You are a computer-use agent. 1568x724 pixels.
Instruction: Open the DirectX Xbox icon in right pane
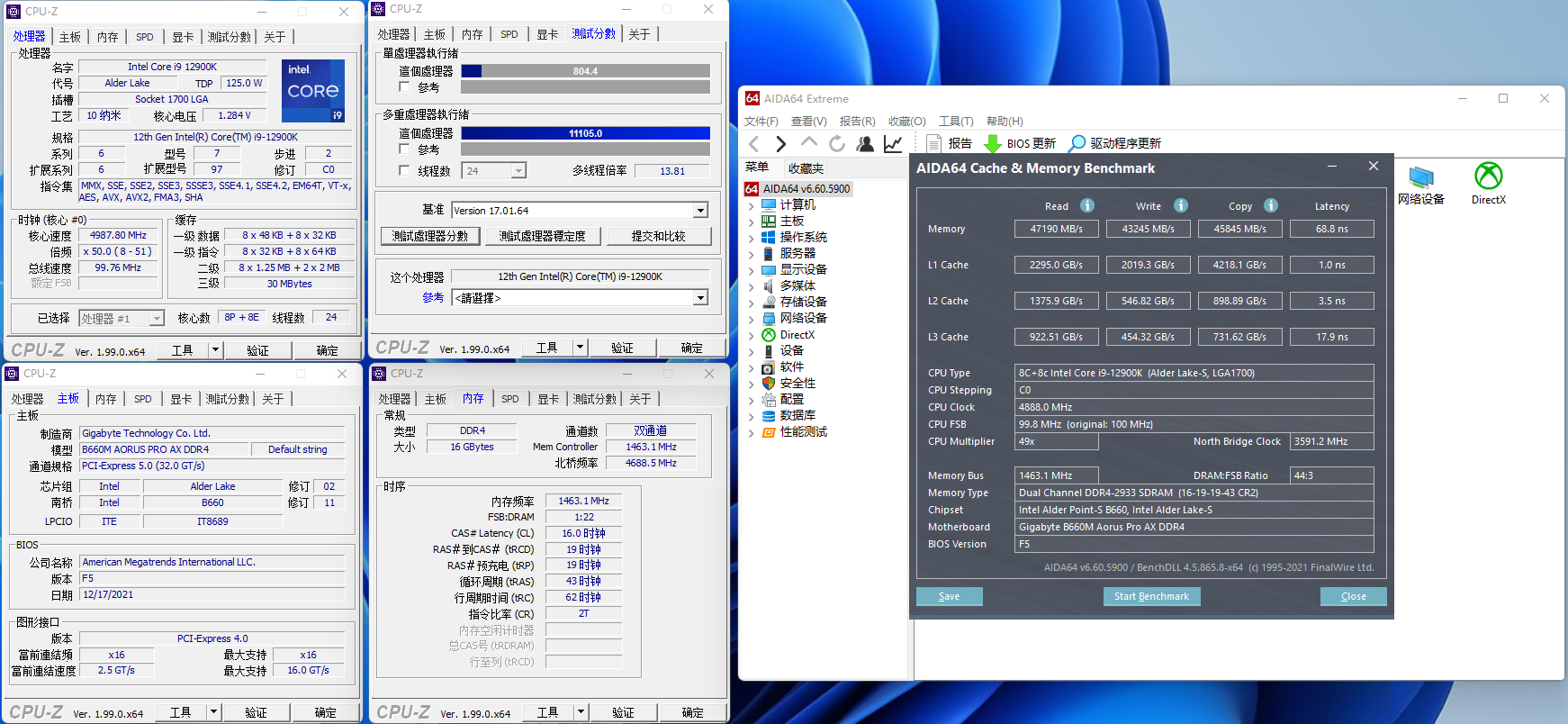click(1488, 176)
